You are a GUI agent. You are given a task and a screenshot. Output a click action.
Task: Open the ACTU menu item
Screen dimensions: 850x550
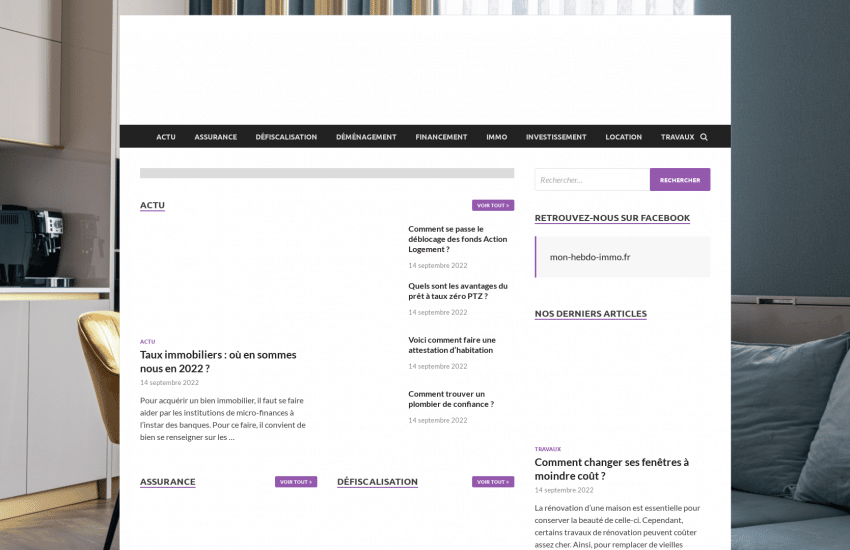pos(166,137)
